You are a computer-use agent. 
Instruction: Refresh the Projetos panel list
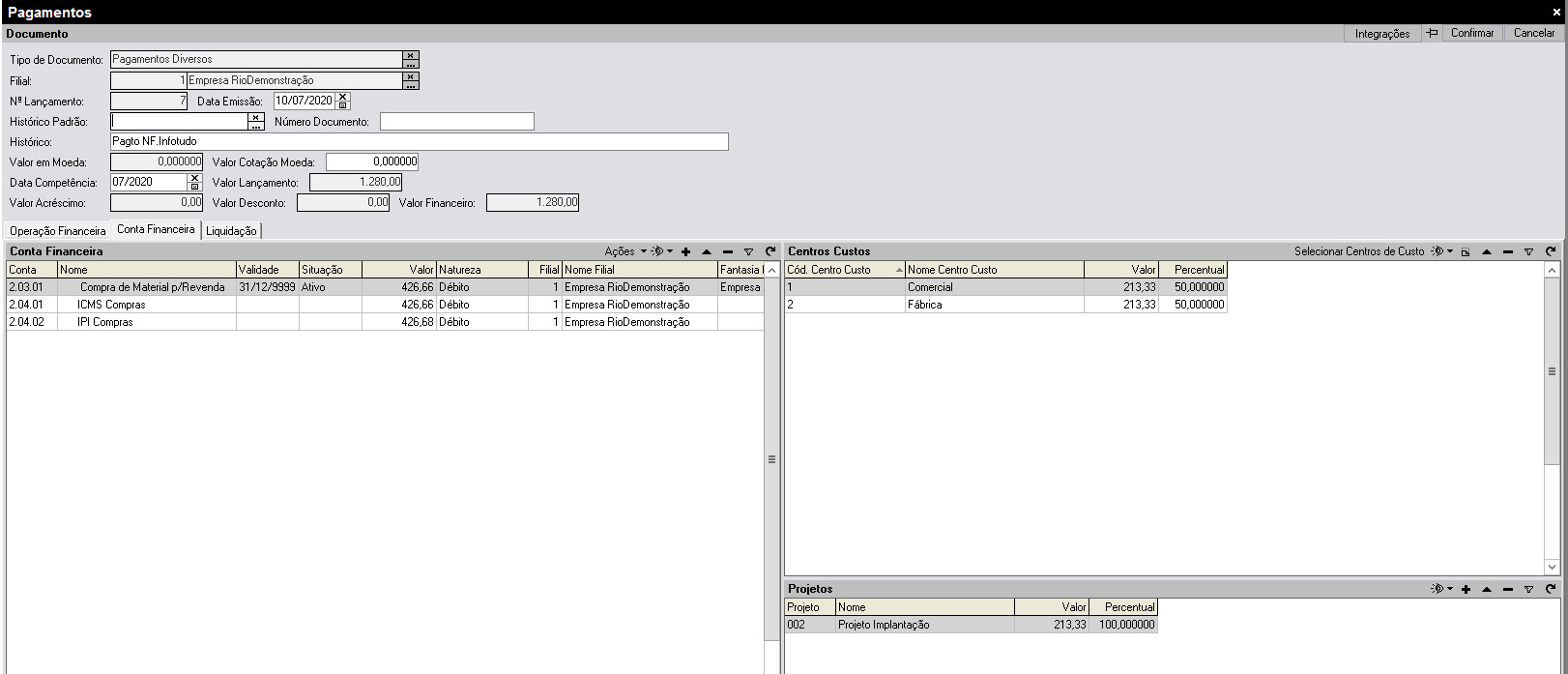[x=1551, y=589]
